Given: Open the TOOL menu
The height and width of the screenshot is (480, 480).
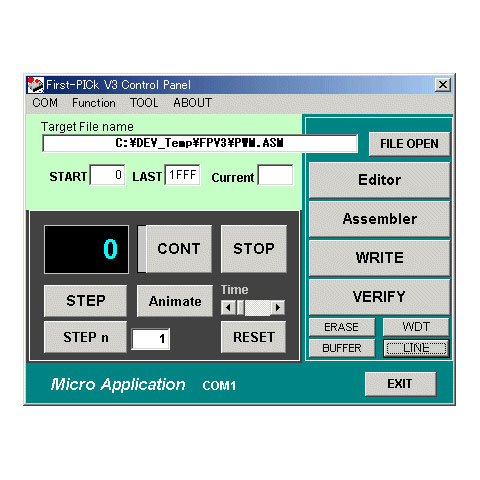Looking at the screenshot, I should (144, 103).
